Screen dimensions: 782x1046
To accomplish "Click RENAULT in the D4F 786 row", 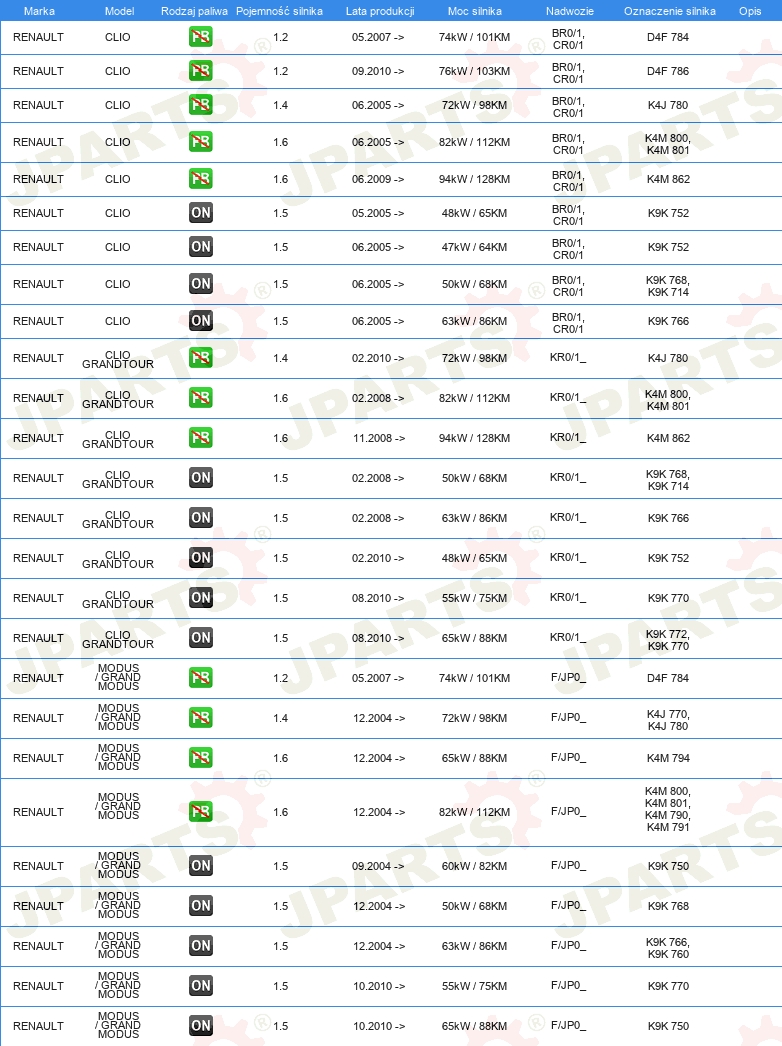I will (x=38, y=71).
